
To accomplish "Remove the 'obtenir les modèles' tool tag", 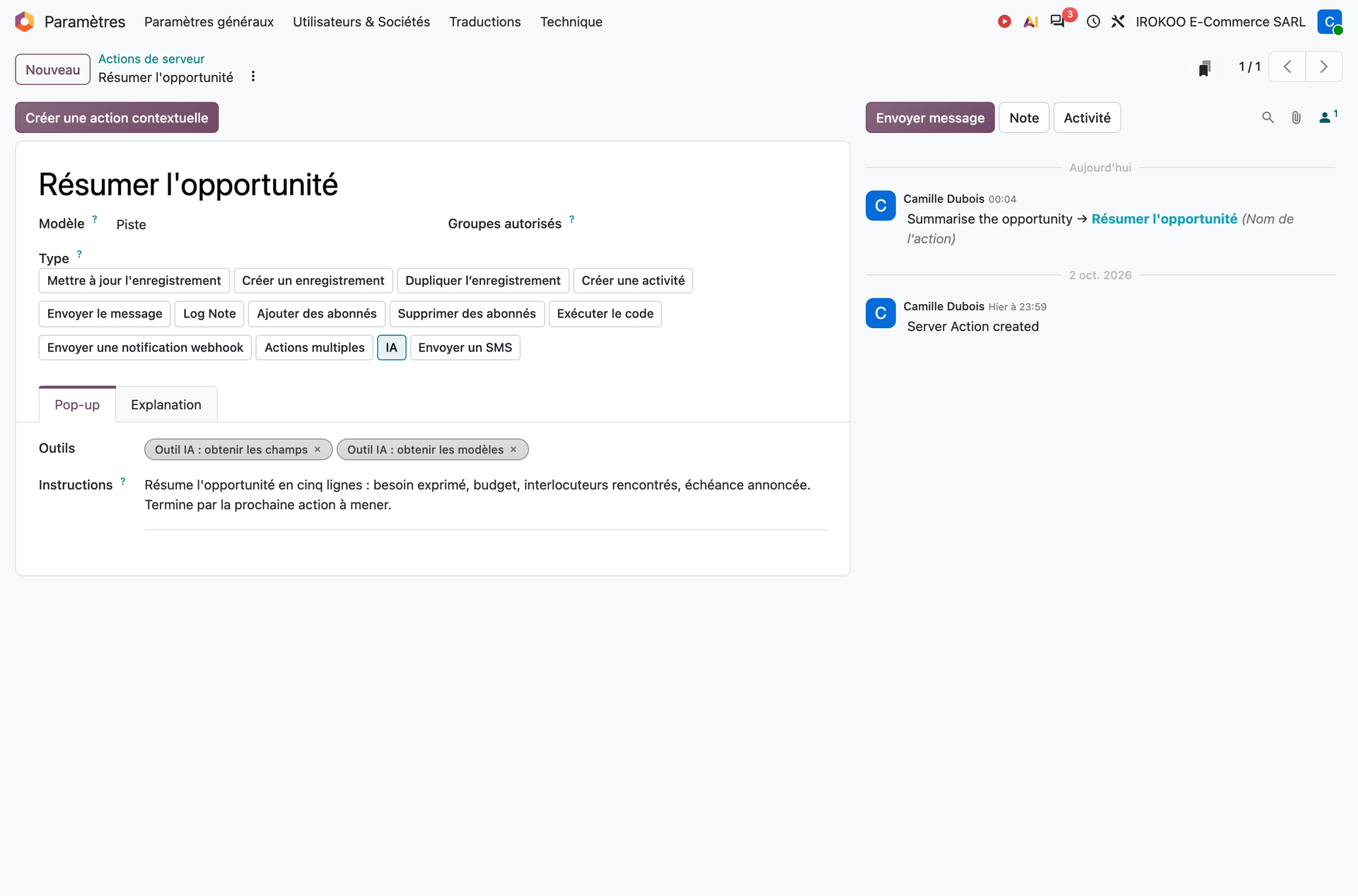I will pos(513,450).
